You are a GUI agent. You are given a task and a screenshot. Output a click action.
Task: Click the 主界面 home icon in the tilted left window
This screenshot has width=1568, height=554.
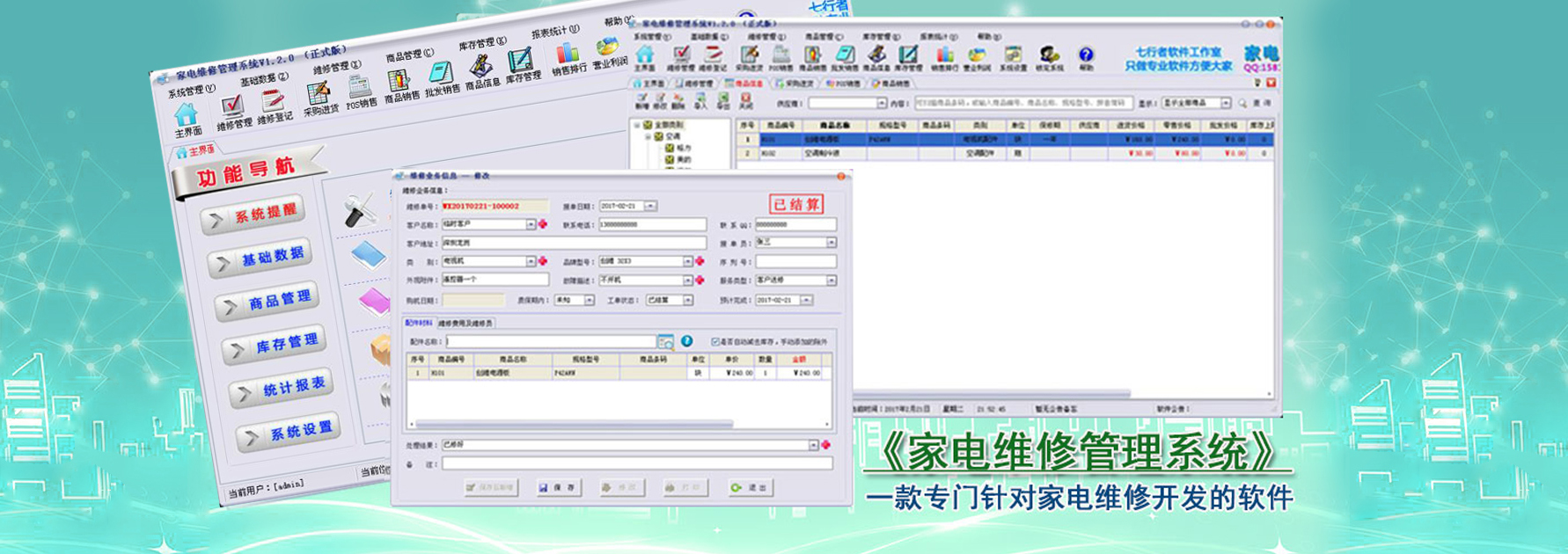[186, 115]
